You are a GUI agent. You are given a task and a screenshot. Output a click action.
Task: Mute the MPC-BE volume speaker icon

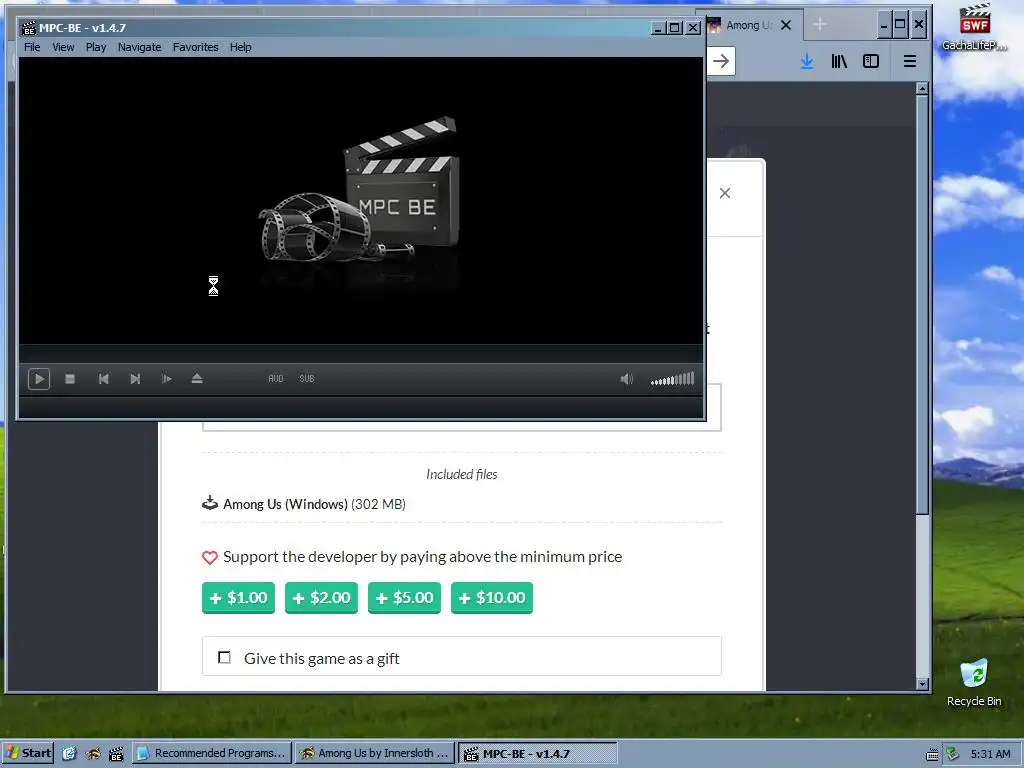click(626, 379)
